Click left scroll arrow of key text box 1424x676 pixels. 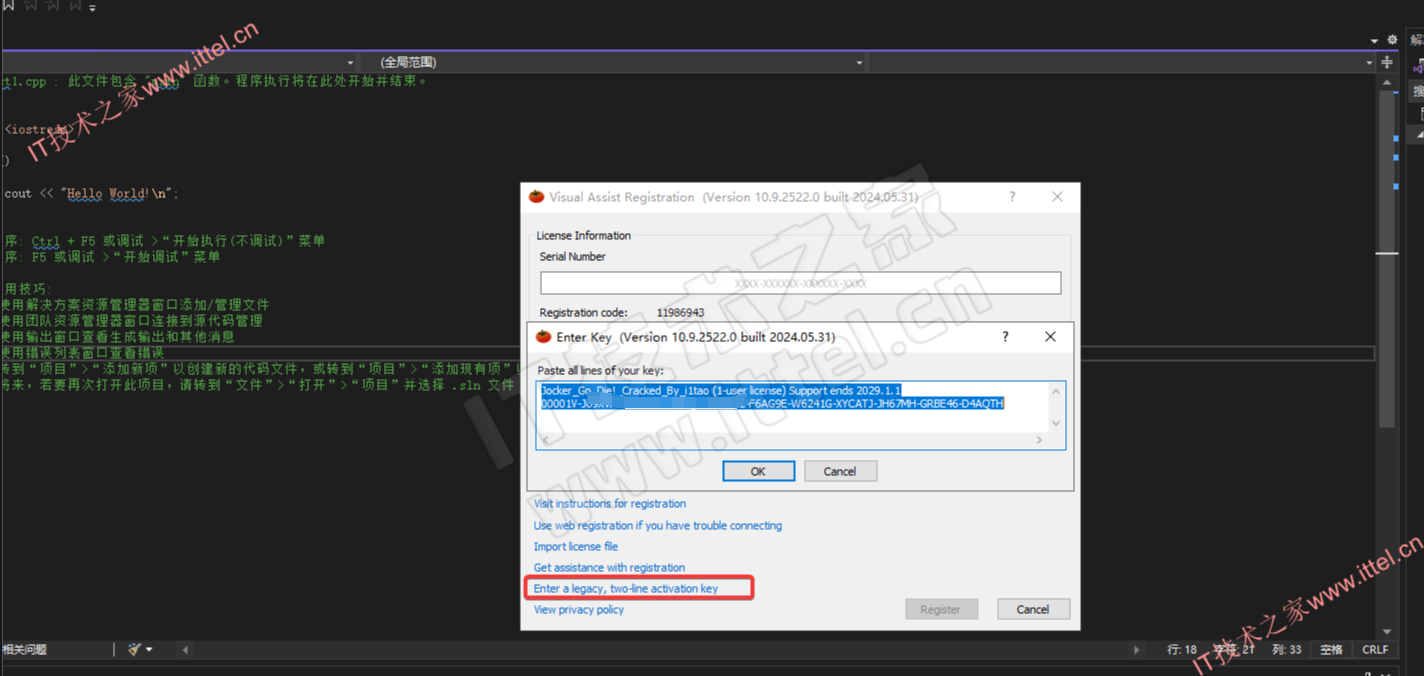544,440
